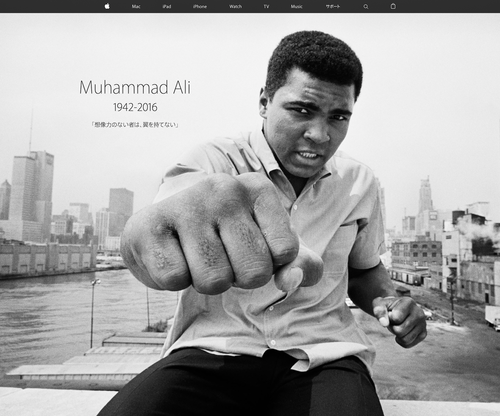Screen dimensions: 500x416
Task: Click the 1942-2016 date text
Action: click(135, 107)
